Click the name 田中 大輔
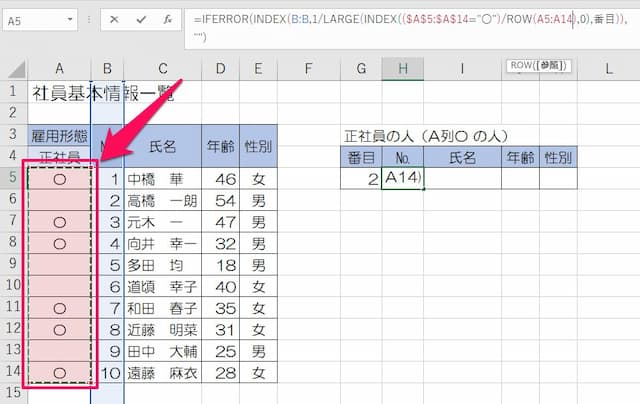 pyautogui.click(x=162, y=351)
